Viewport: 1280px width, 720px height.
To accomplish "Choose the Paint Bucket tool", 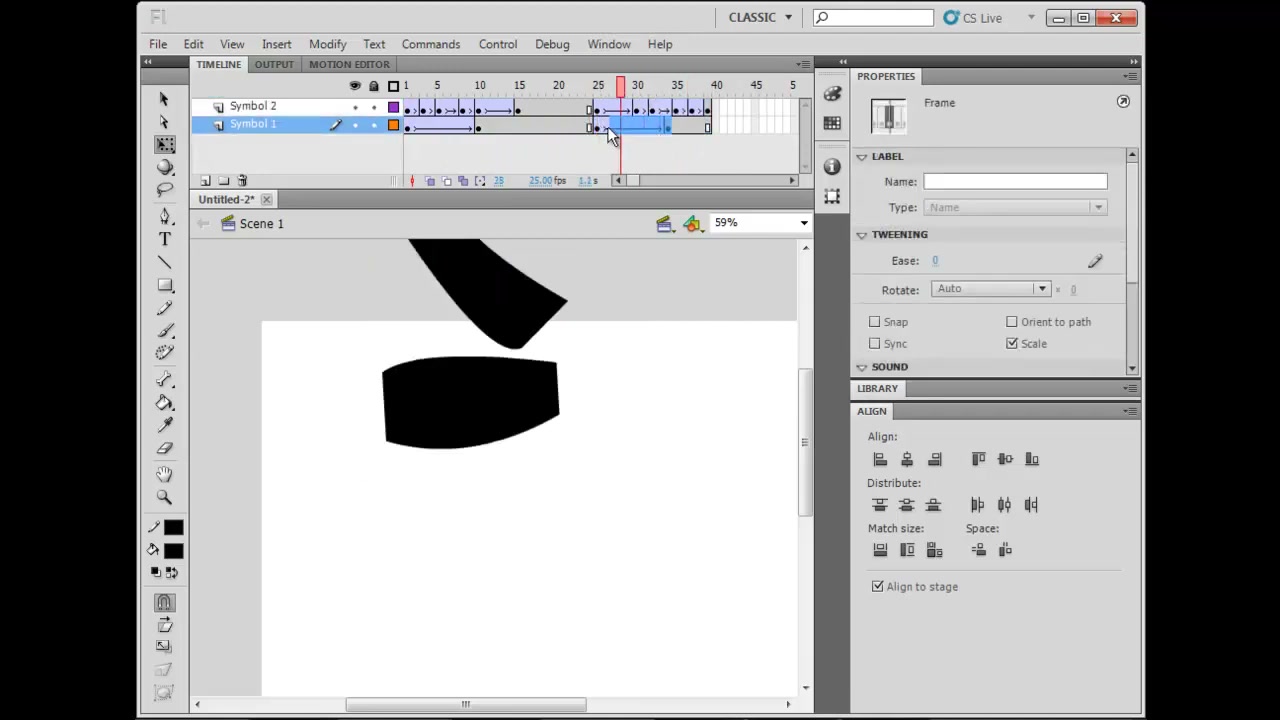I will tap(165, 402).
